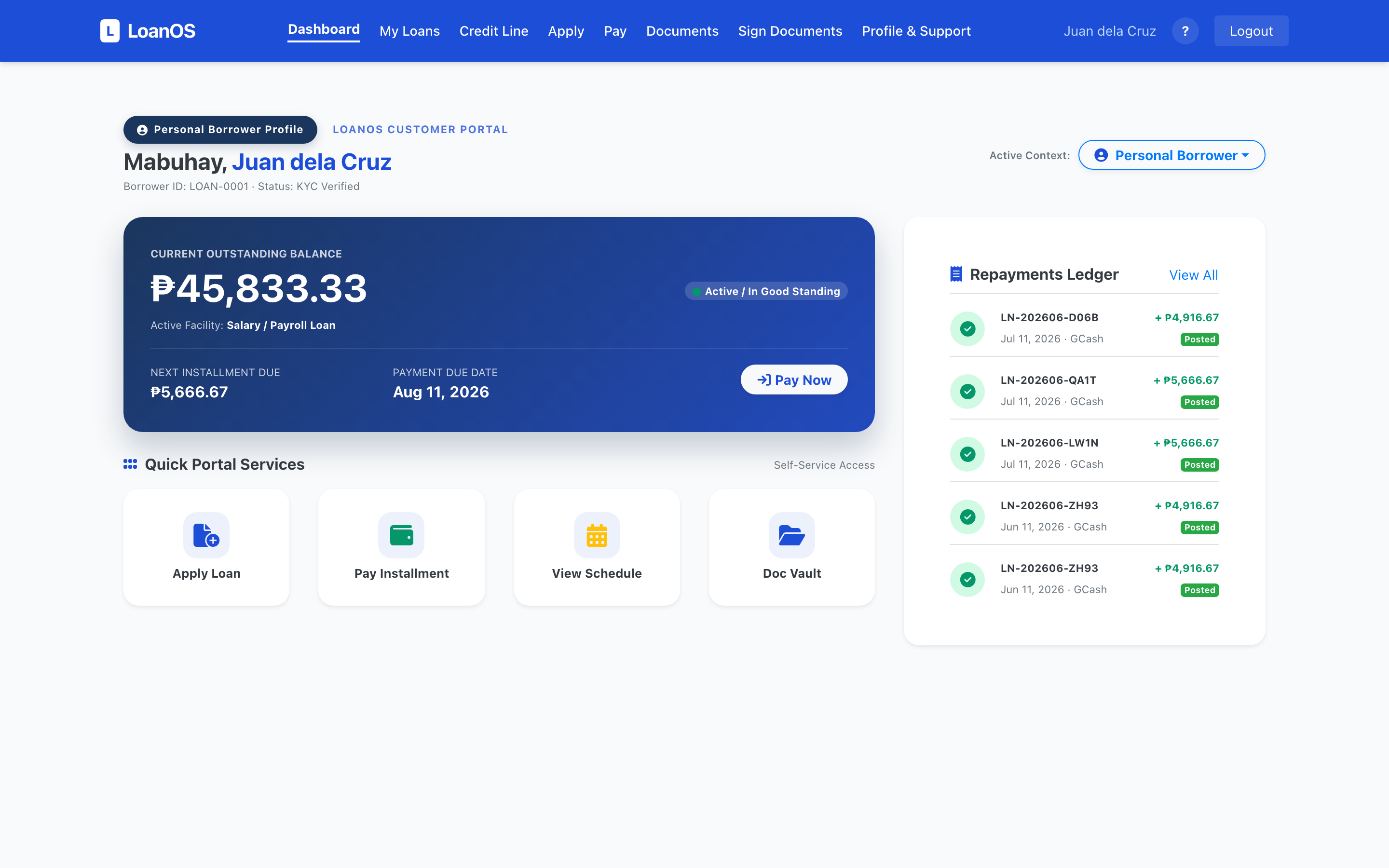Viewport: 1389px width, 868px height.
Task: Click the Mabuhay, Juan dela Cruz heading
Action: 258,162
